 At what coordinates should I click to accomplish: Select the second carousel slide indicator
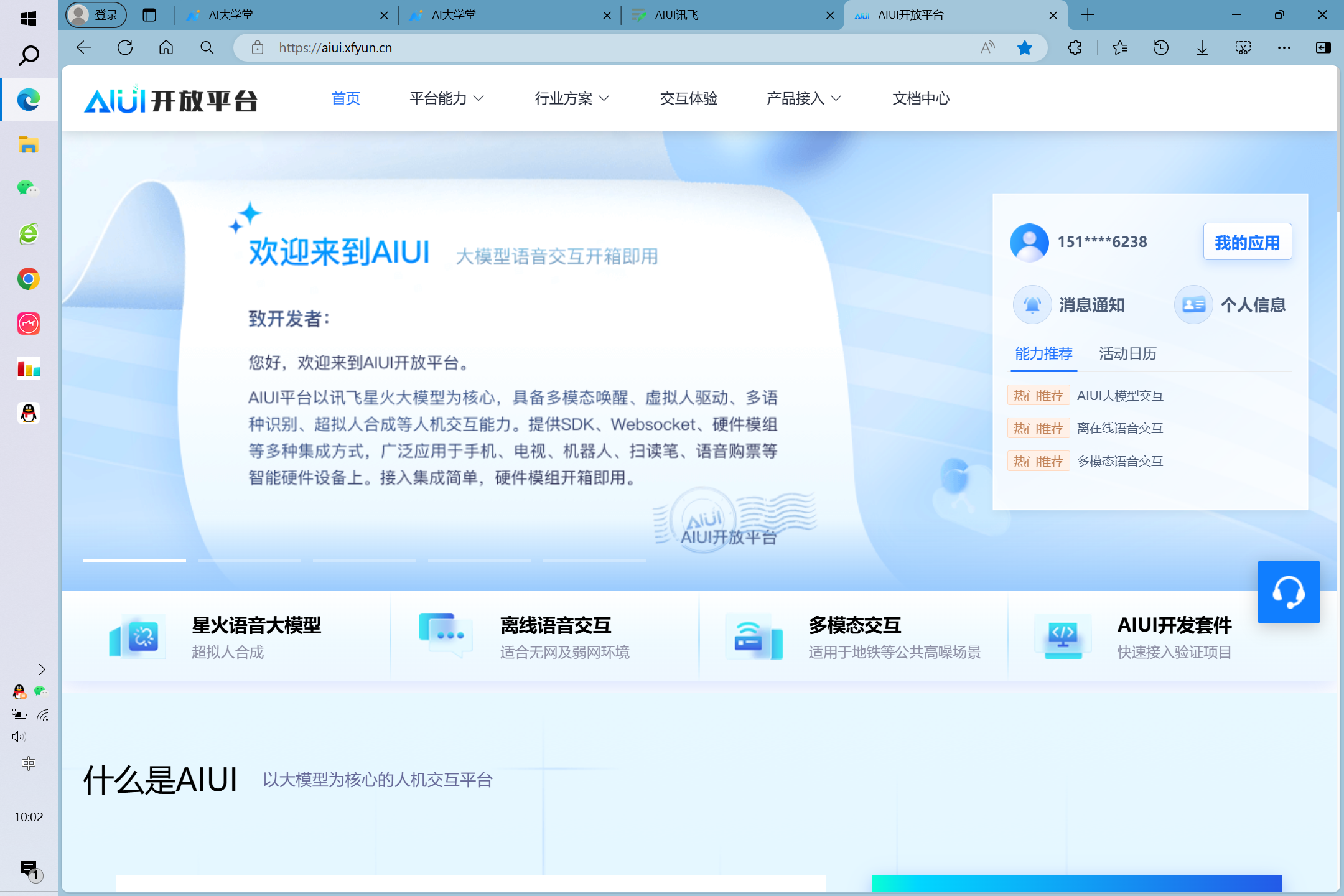click(x=249, y=561)
